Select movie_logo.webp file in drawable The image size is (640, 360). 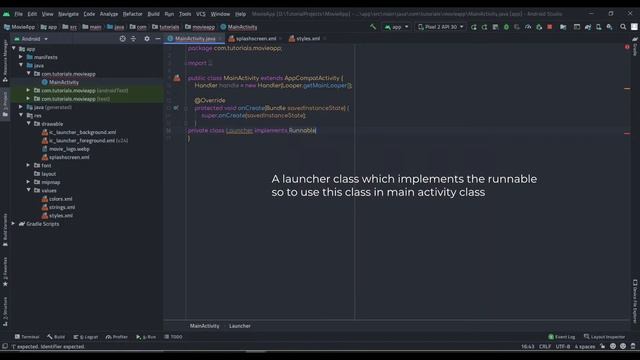click(x=69, y=149)
